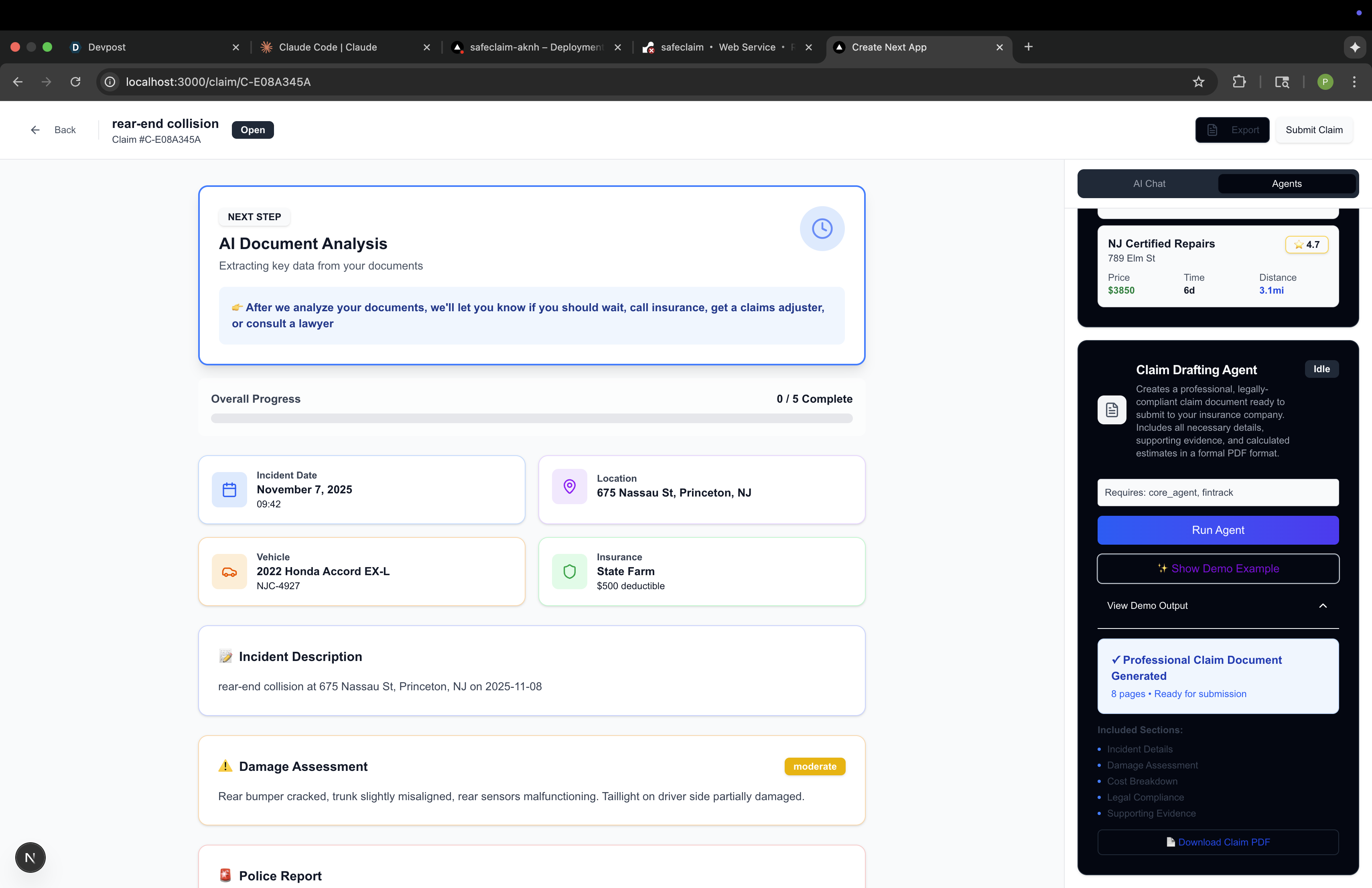
Task: Click the green shield Insurance icon
Action: pyautogui.click(x=569, y=572)
